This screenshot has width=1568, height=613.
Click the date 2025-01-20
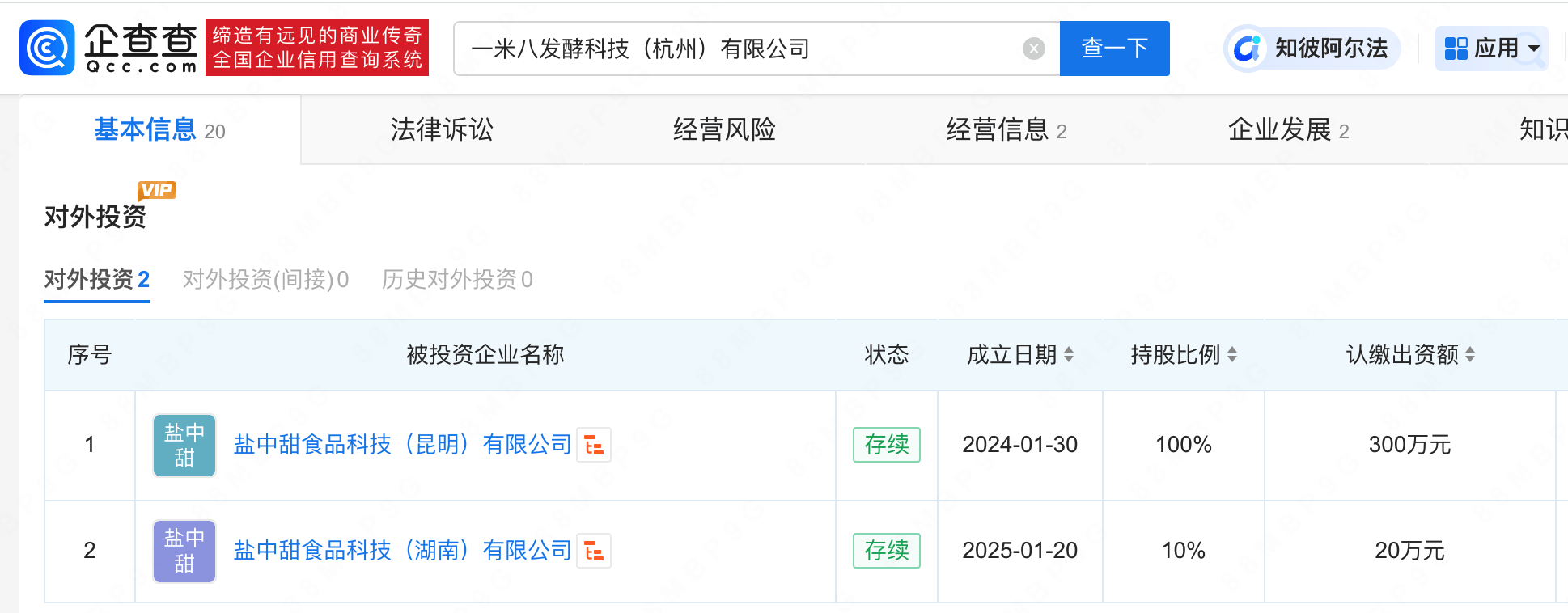[x=1019, y=551]
